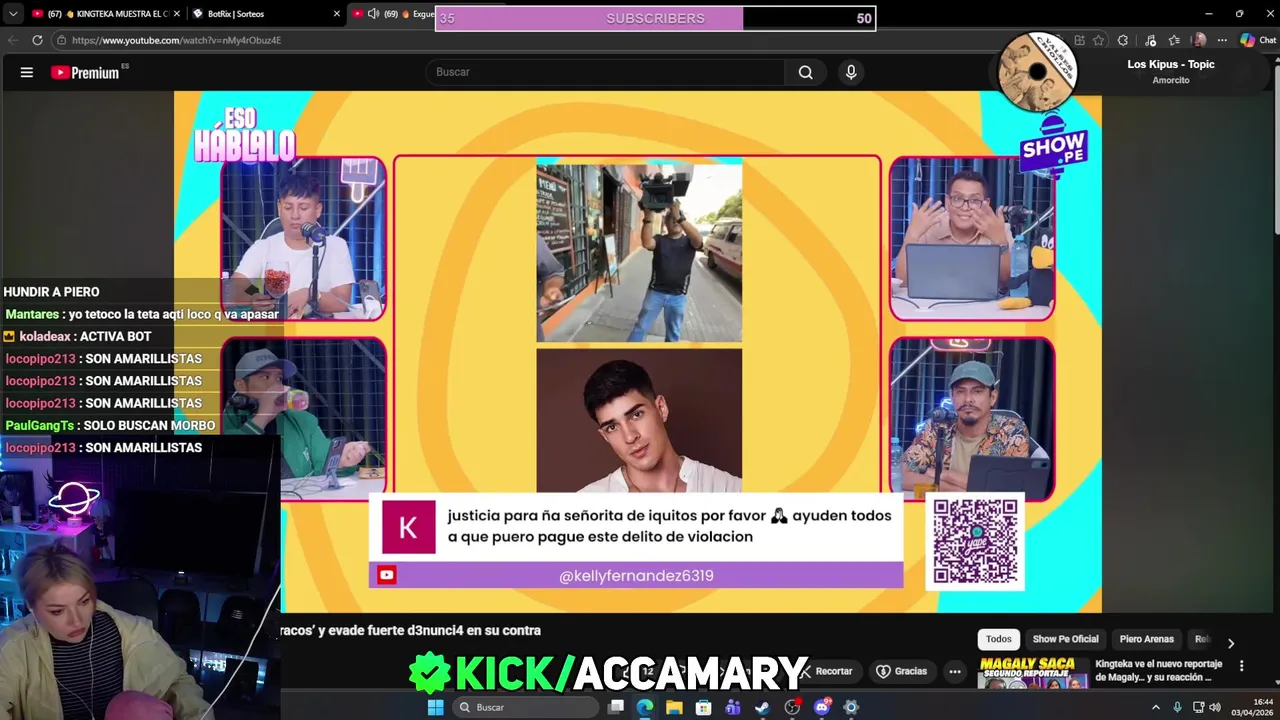Open 'Kingteka ve el nuevo reportaje' video title
Image resolution: width=1280 pixels, height=720 pixels.
click(1158, 670)
